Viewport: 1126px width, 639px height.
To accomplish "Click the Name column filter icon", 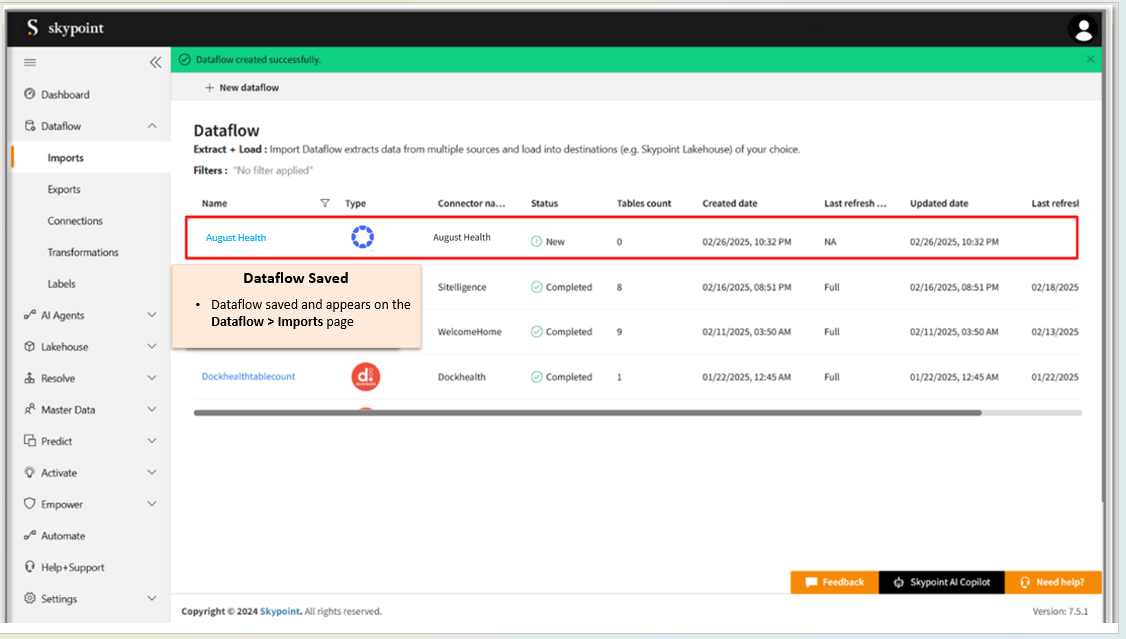I will click(x=325, y=203).
